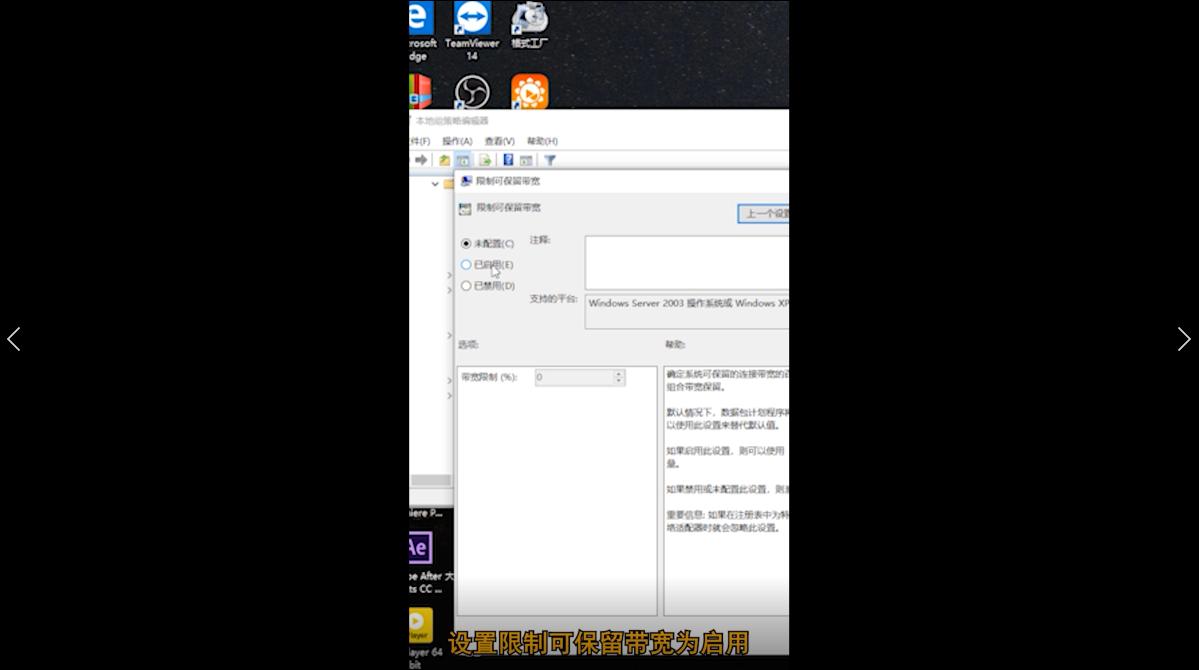The image size is (1199, 670).
Task: Select the 已禁用 radio button
Action: [x=466, y=285]
